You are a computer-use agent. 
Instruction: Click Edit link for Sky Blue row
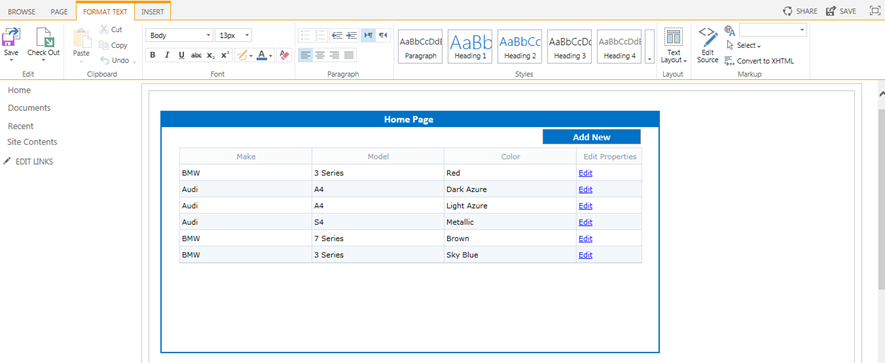pos(585,255)
